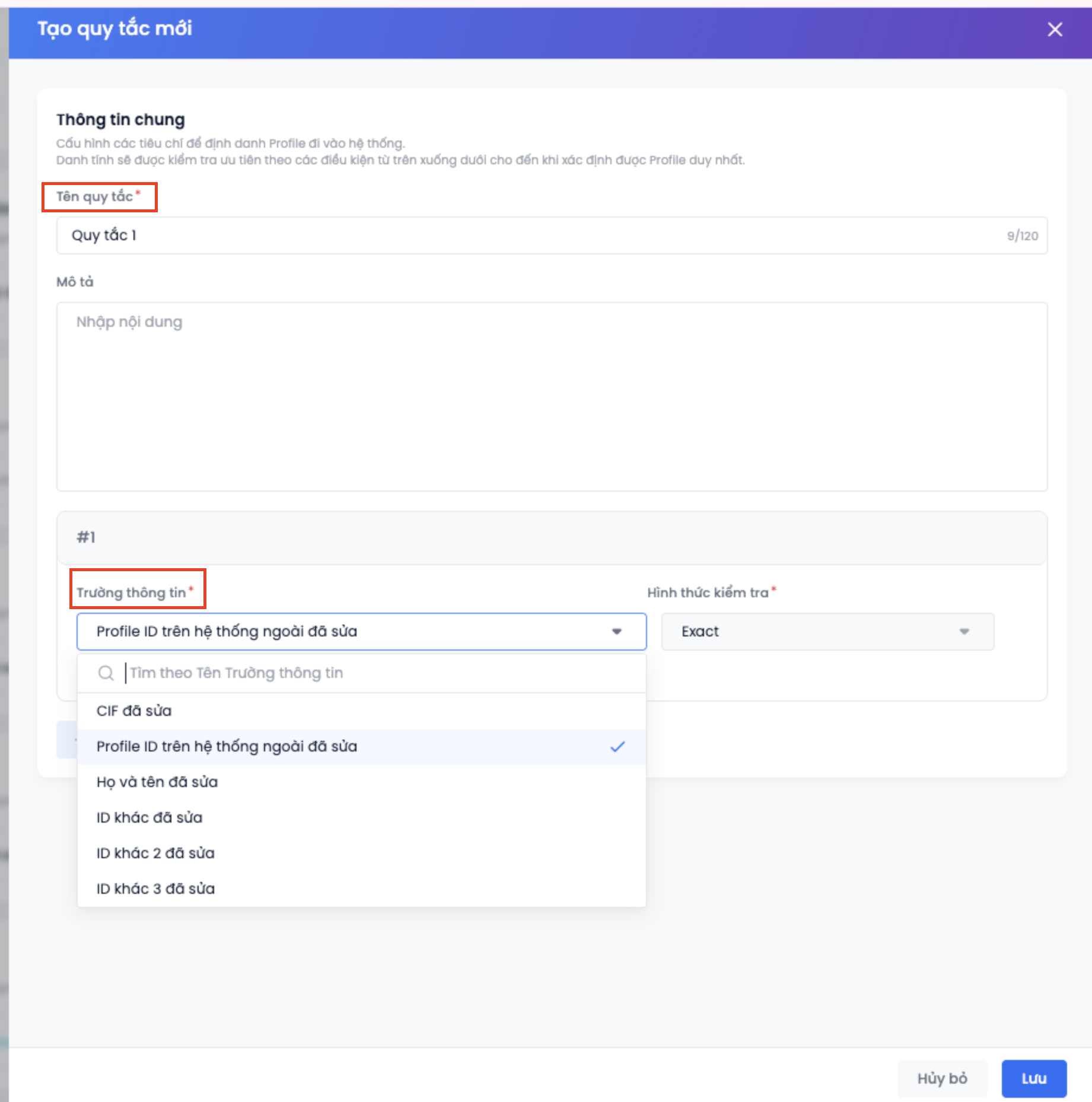
Task: Click the blue checkmark beside selected option
Action: pos(617,747)
